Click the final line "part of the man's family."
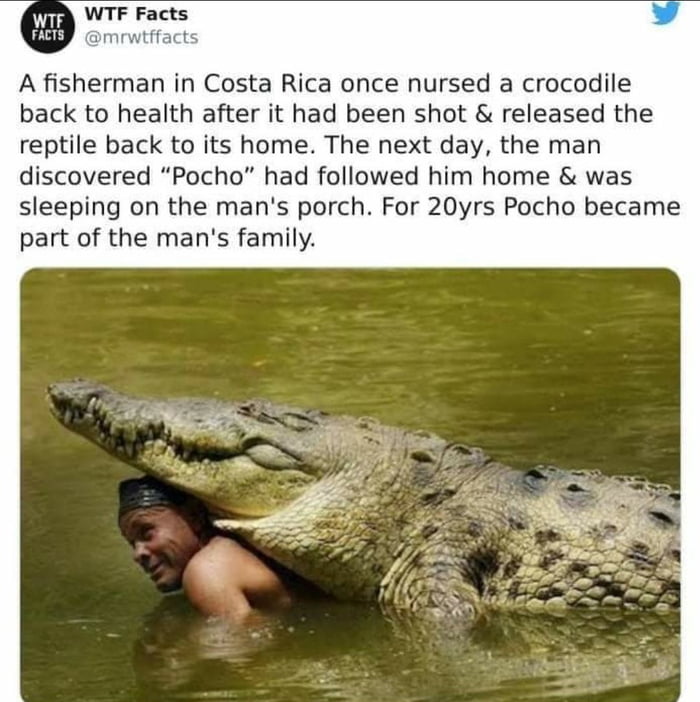700x702 pixels. 166,238
